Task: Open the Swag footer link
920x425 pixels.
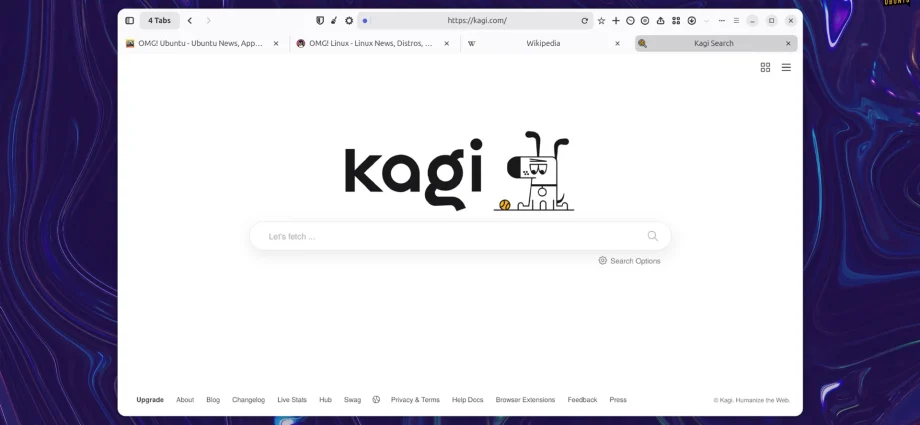Action: (x=353, y=400)
